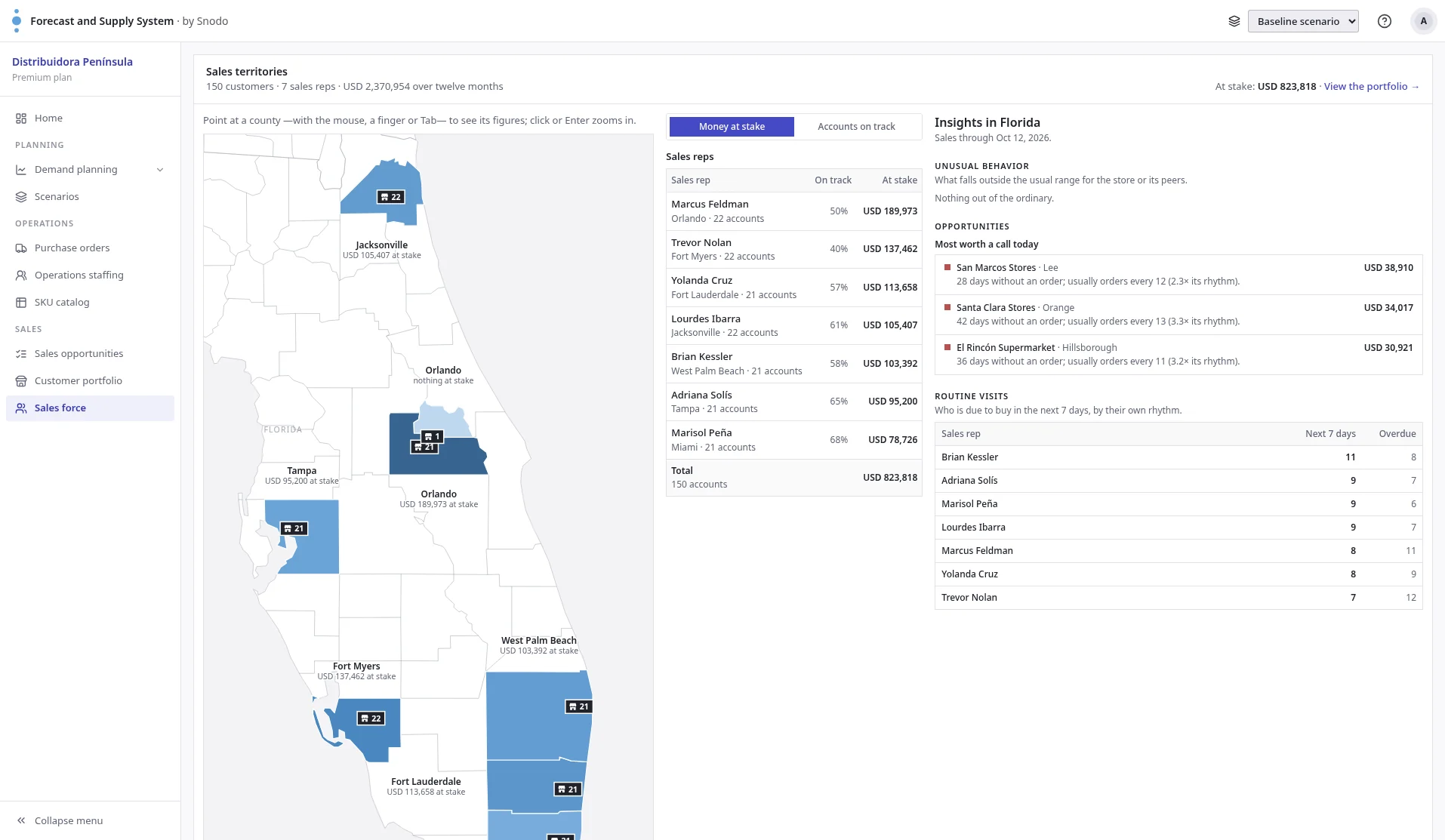Open Sales opportunities page
1445x840 pixels.
pos(90,354)
